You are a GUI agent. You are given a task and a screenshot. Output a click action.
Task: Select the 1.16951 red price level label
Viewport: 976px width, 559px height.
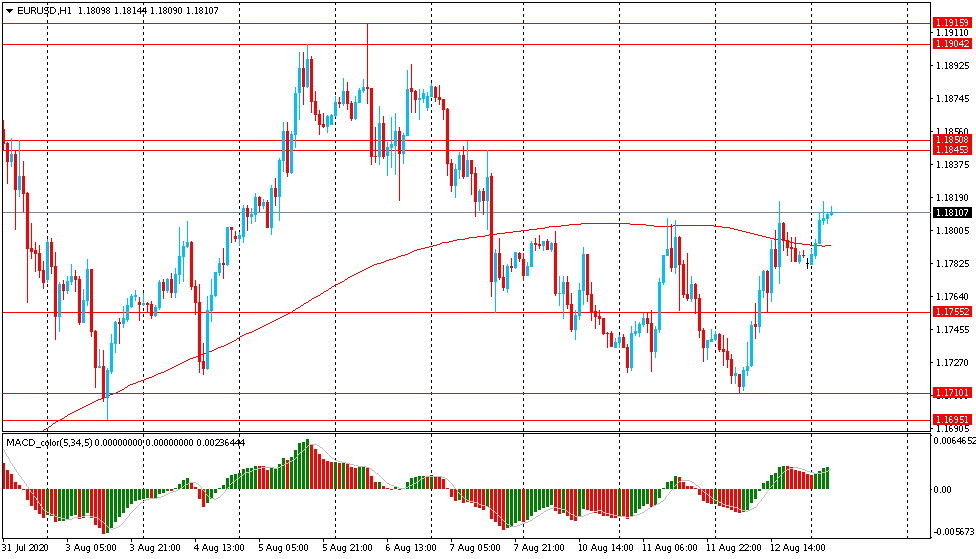click(952, 420)
